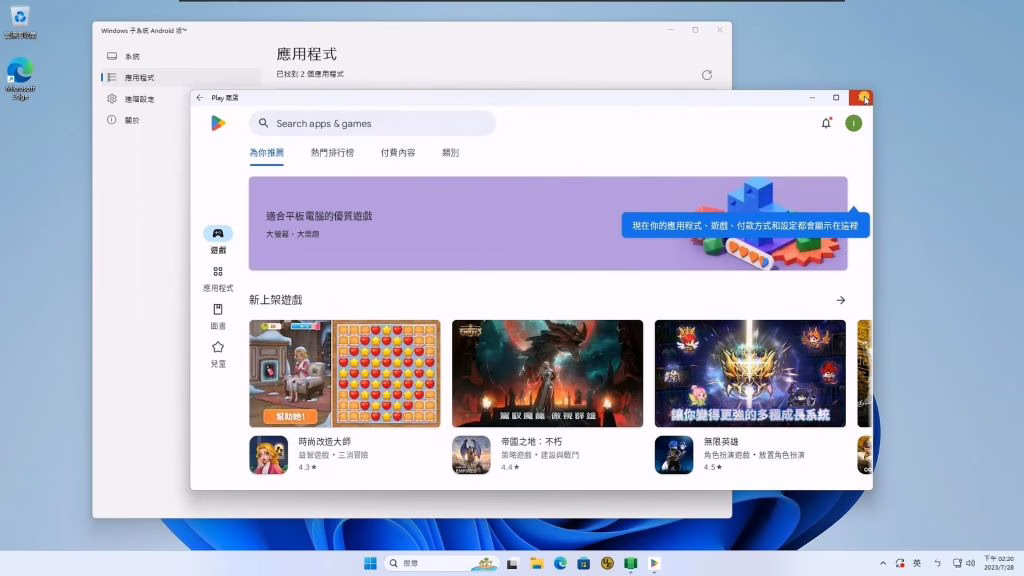Click the Play Store taskbar icon
Screen dimensions: 1024x576
654,563
